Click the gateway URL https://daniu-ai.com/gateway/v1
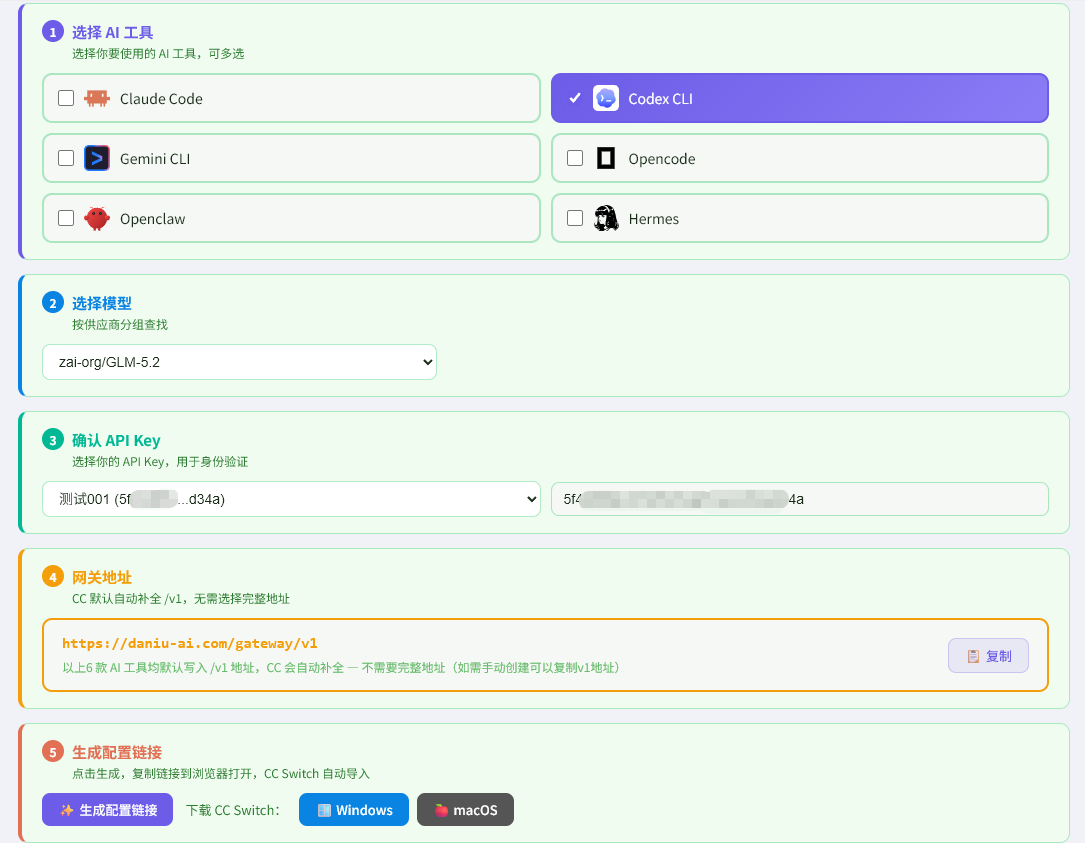Image resolution: width=1085 pixels, height=843 pixels. [190, 644]
